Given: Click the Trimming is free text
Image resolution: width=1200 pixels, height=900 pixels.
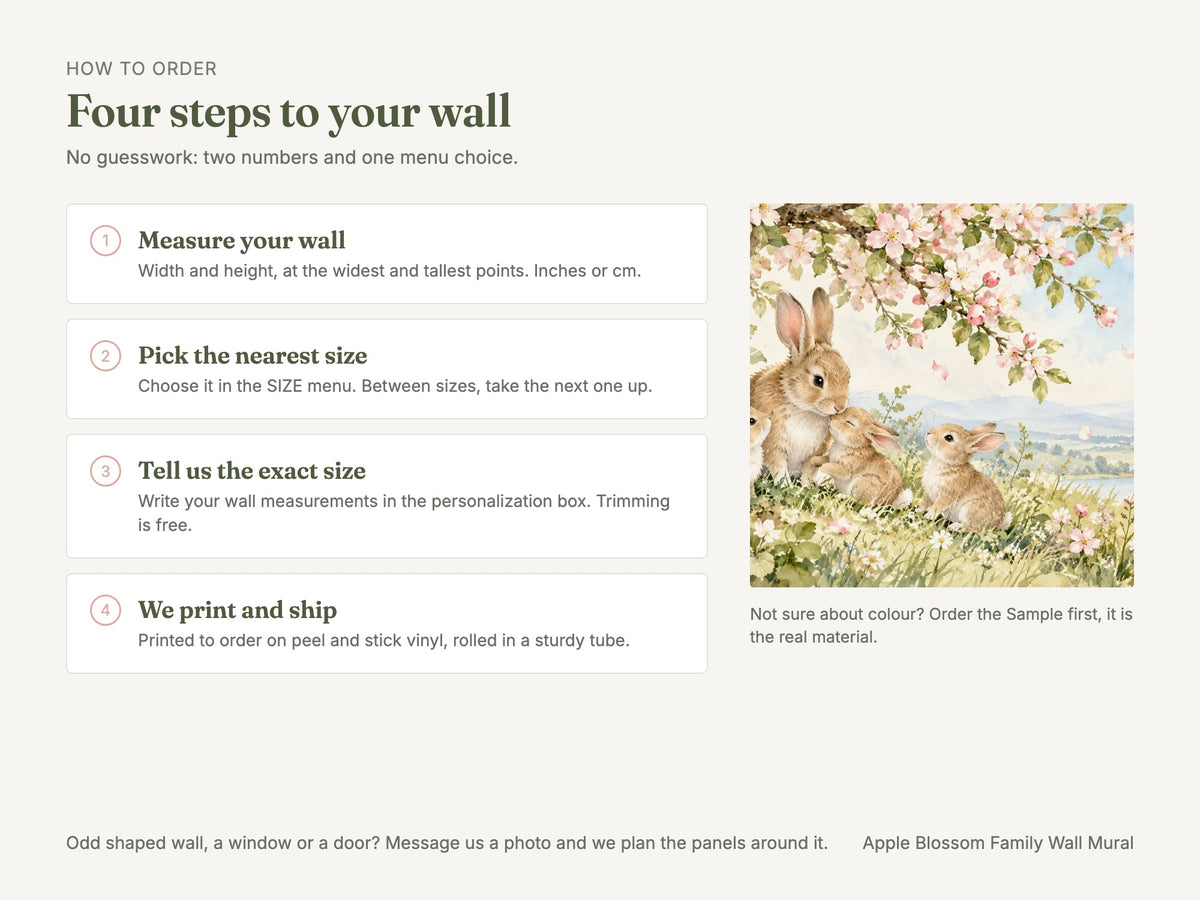Looking at the screenshot, I should click(x=404, y=512).
